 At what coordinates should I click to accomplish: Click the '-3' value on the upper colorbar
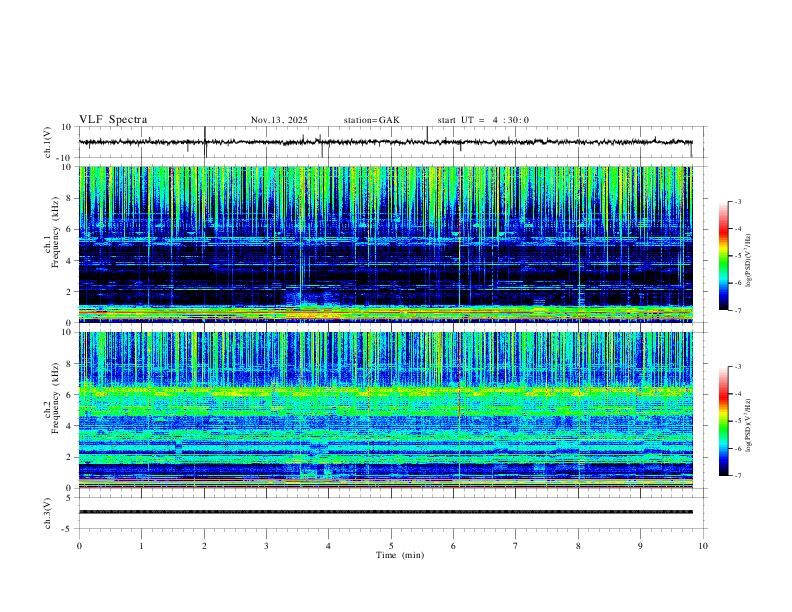(x=737, y=202)
